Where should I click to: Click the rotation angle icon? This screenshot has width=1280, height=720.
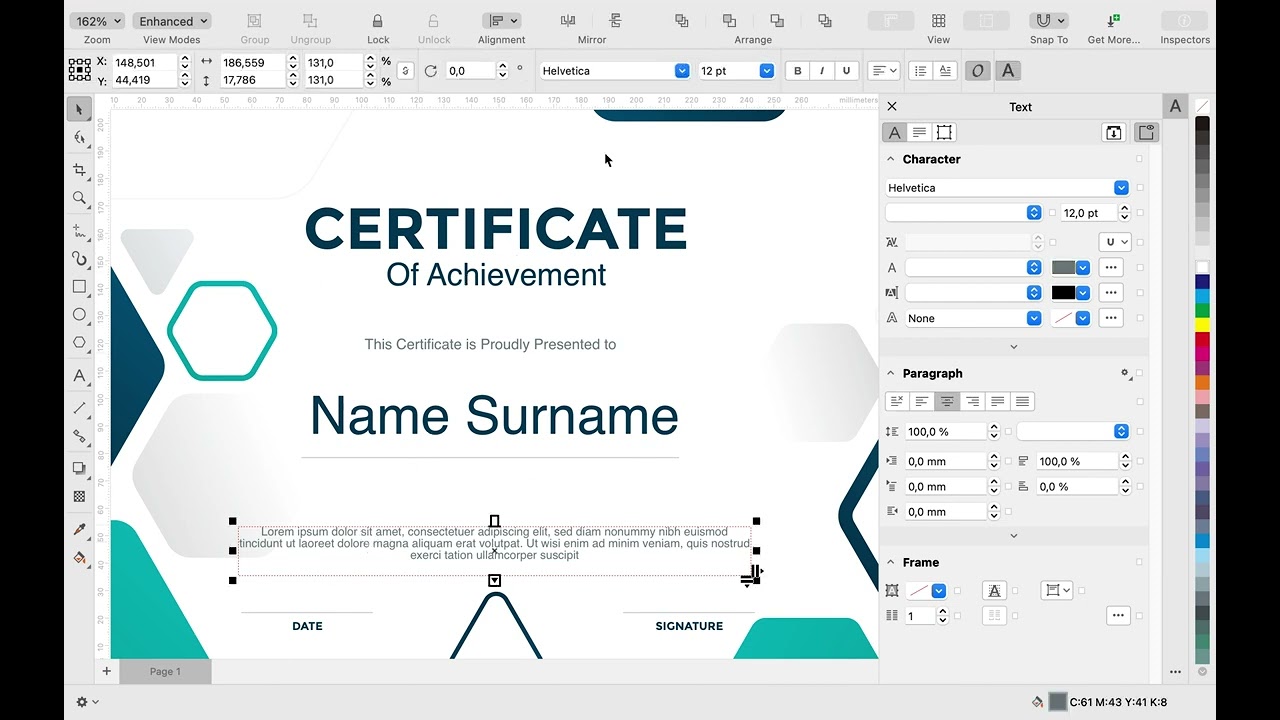pyautogui.click(x=430, y=71)
